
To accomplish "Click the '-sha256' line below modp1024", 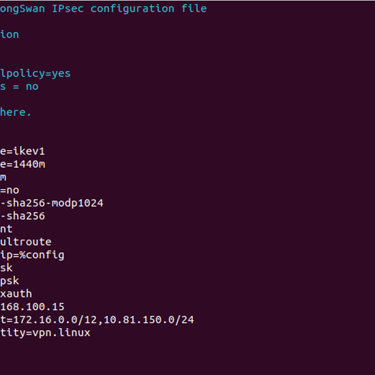I will [23, 216].
